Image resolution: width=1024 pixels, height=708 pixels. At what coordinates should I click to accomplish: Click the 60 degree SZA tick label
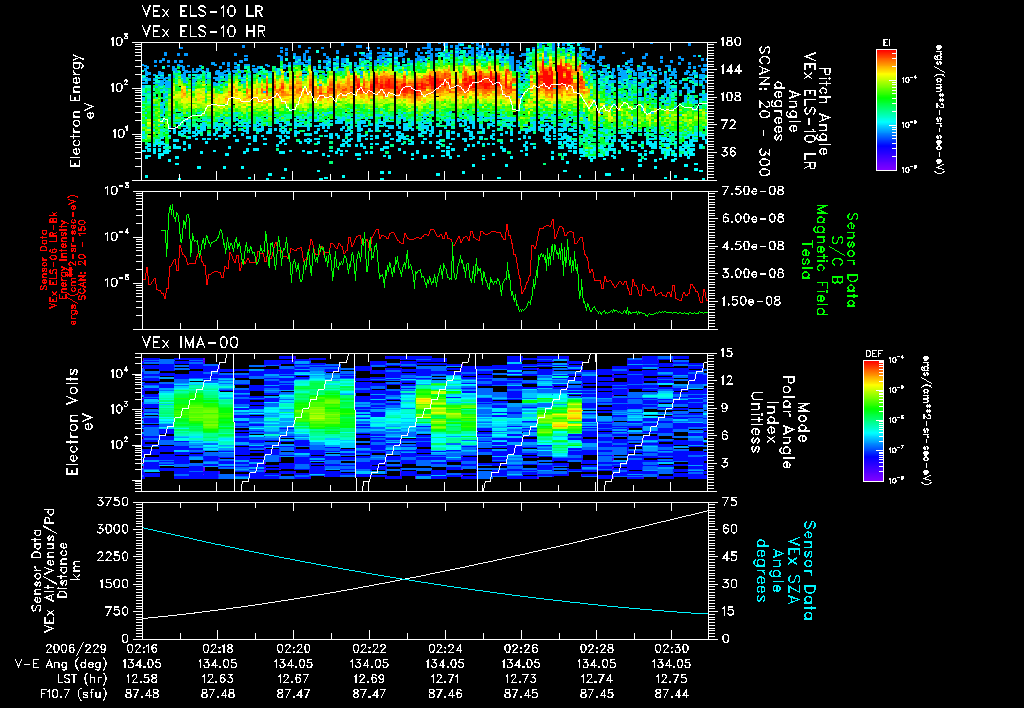pyautogui.click(x=729, y=529)
